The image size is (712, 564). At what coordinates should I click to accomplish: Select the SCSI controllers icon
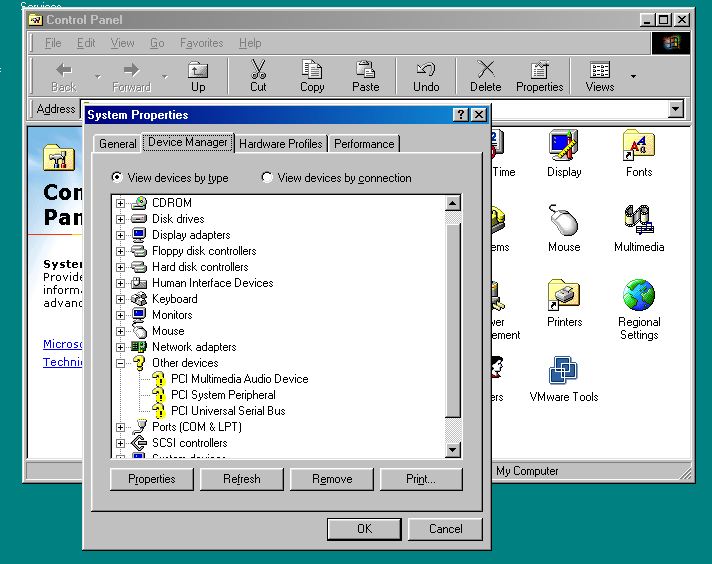pos(139,443)
